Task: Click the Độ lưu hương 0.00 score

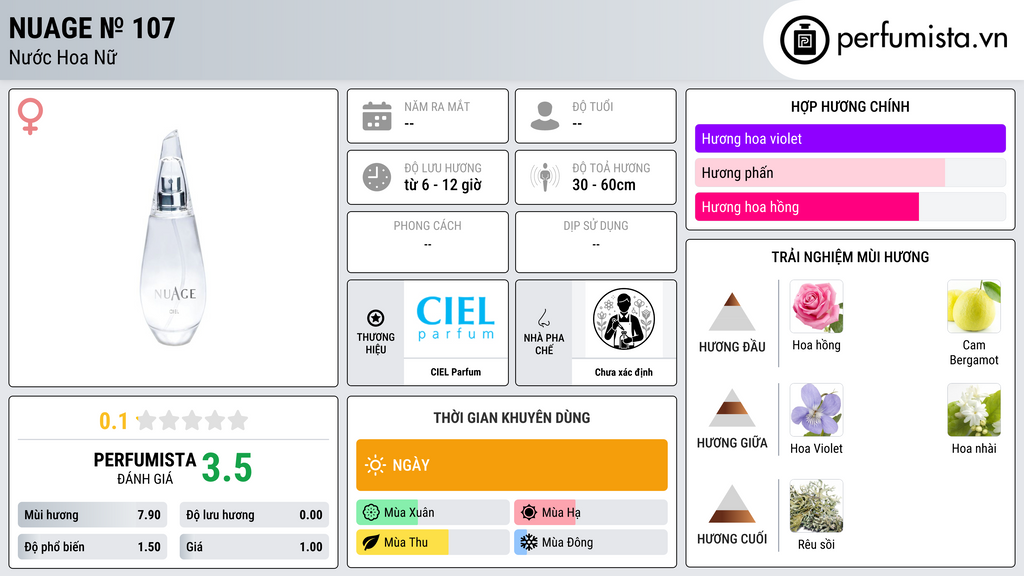Action: coord(254,515)
